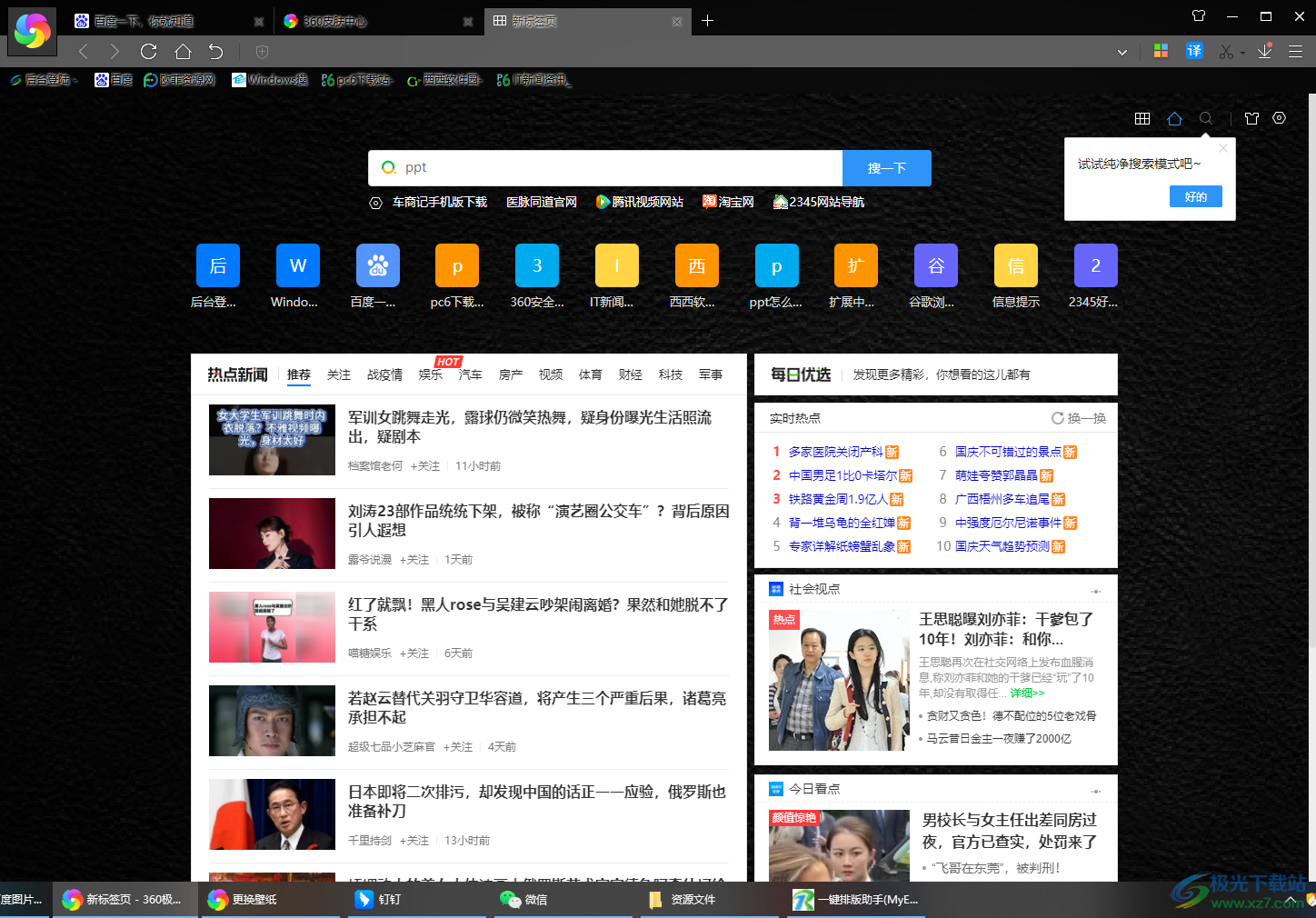Open new tab page settings gear icon
Image resolution: width=1316 pixels, height=918 pixels.
point(1280,118)
